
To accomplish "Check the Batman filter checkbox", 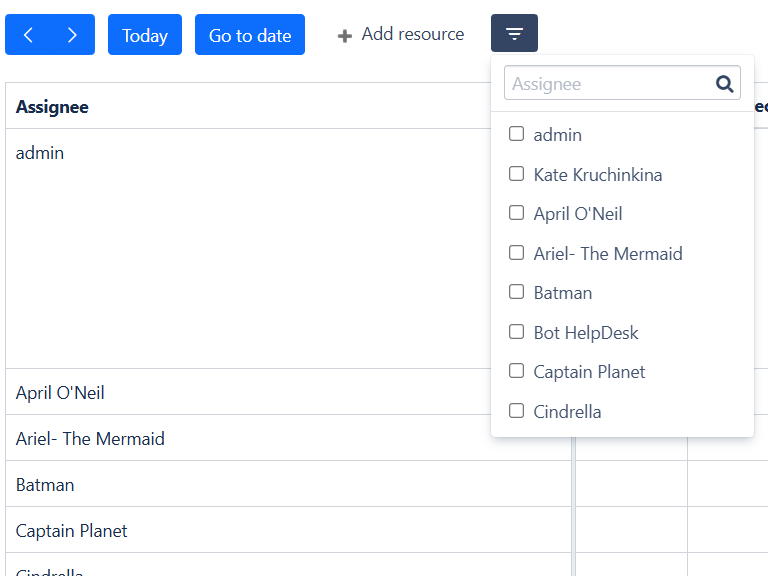I will tap(517, 292).
